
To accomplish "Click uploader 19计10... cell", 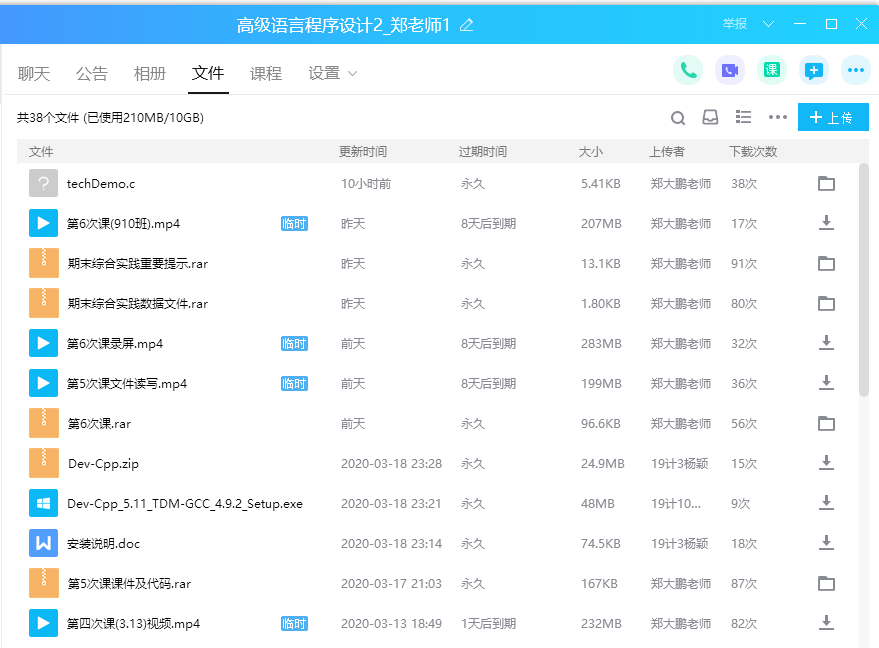I will click(x=676, y=503).
